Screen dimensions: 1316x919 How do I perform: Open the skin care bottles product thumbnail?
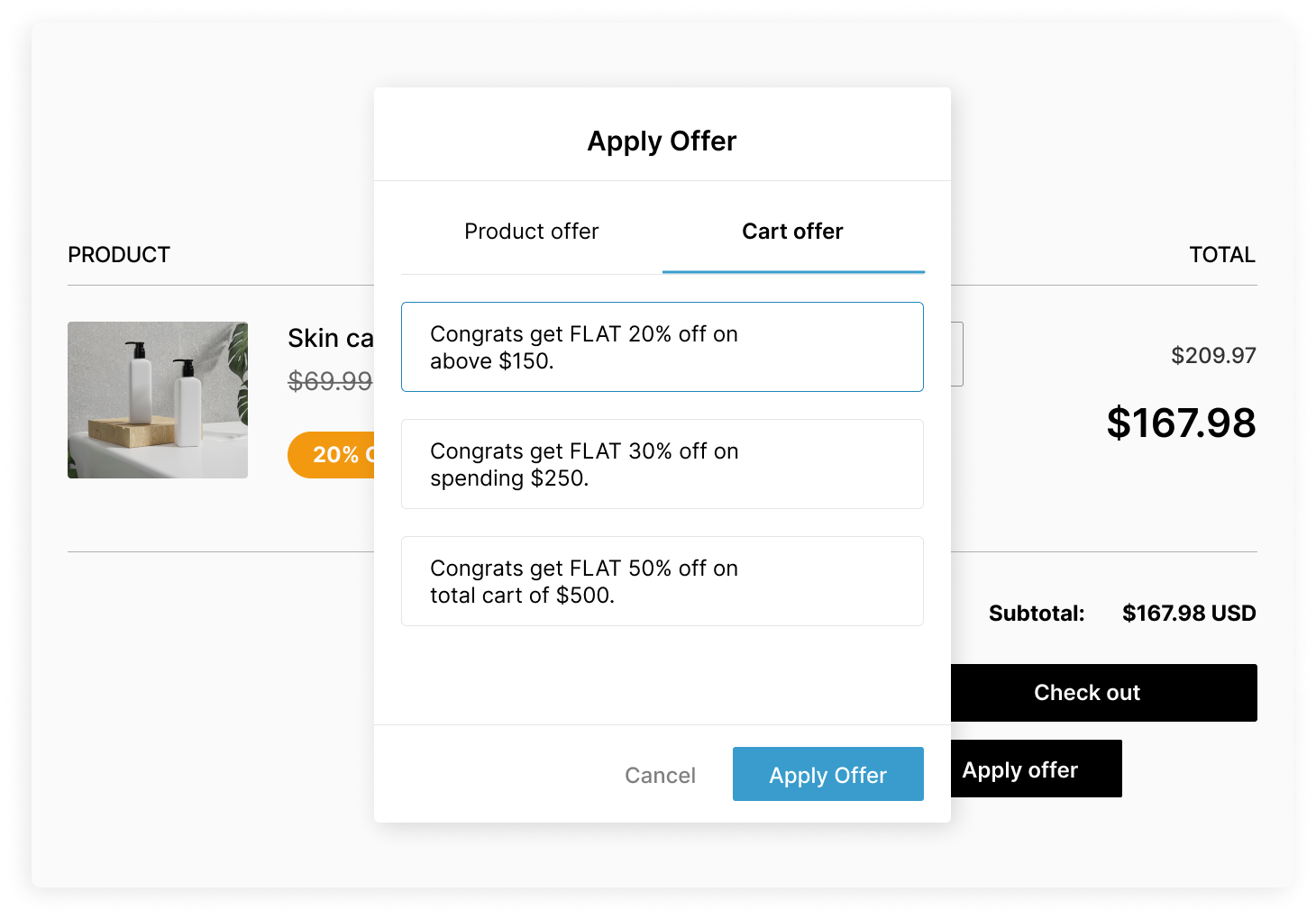158,400
